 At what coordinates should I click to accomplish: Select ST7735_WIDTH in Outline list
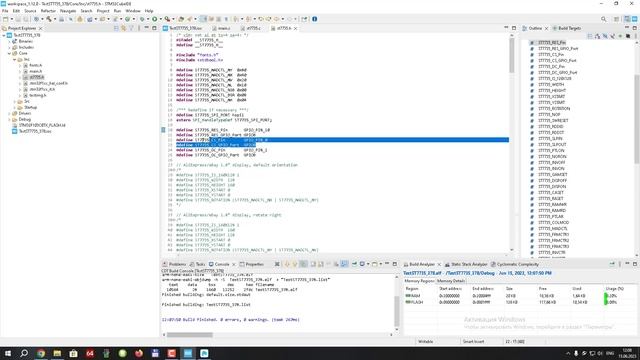click(x=551, y=84)
